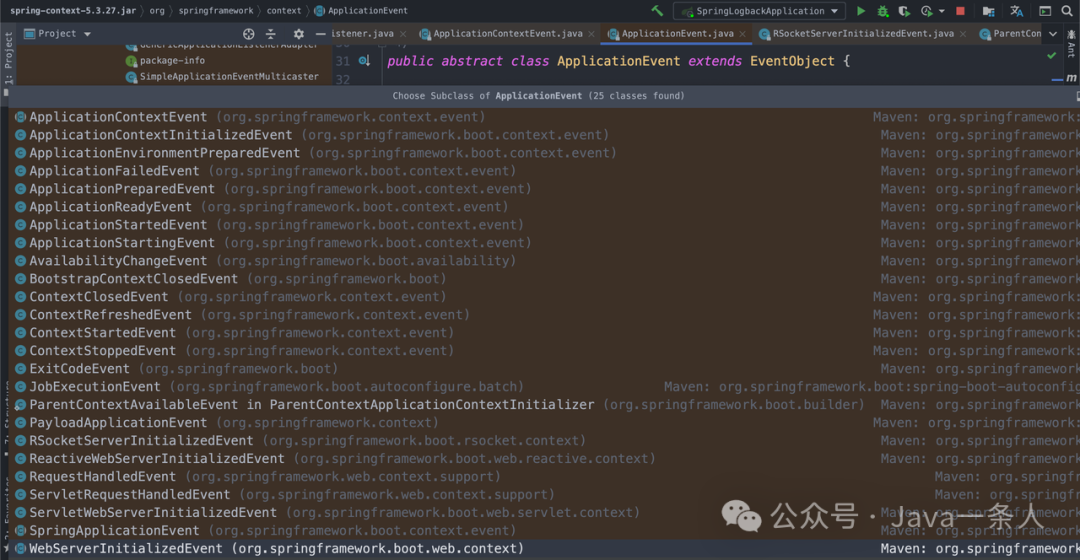Image resolution: width=1080 pixels, height=560 pixels.
Task: Click the red Stop icon
Action: click(x=960, y=11)
